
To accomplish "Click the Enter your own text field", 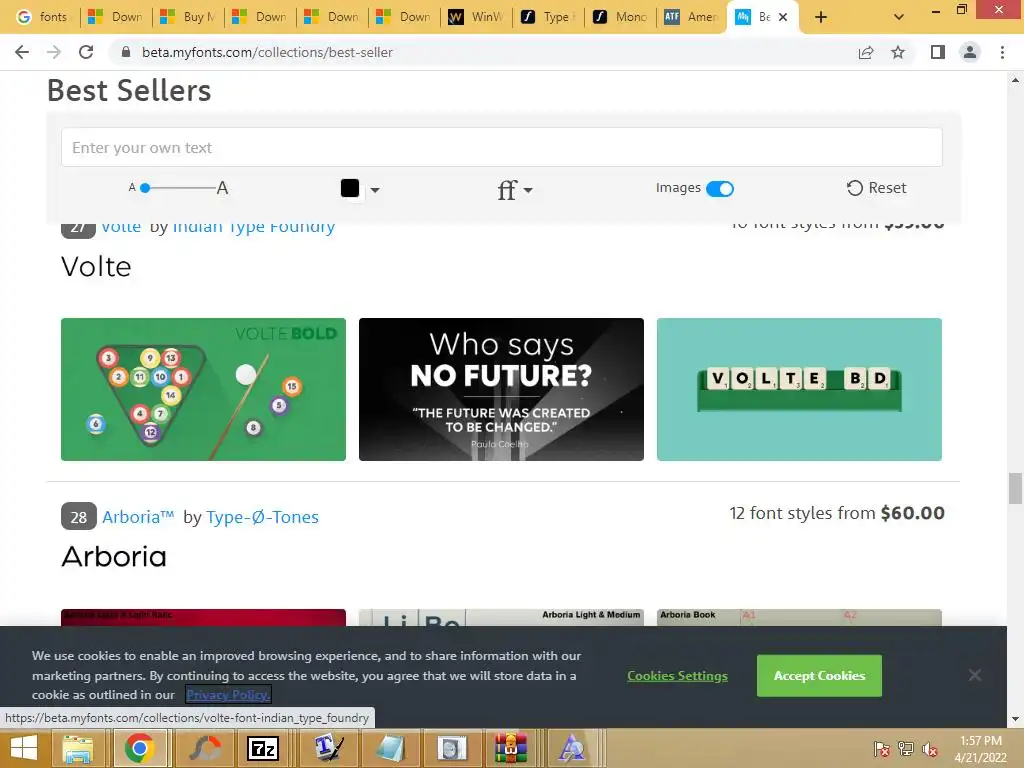I will click(x=502, y=148).
